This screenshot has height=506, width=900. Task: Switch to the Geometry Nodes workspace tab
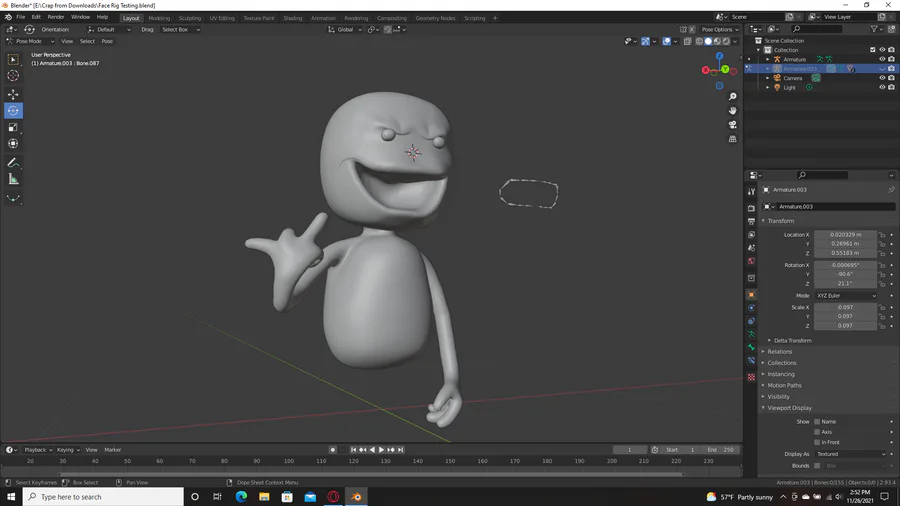tap(435, 18)
